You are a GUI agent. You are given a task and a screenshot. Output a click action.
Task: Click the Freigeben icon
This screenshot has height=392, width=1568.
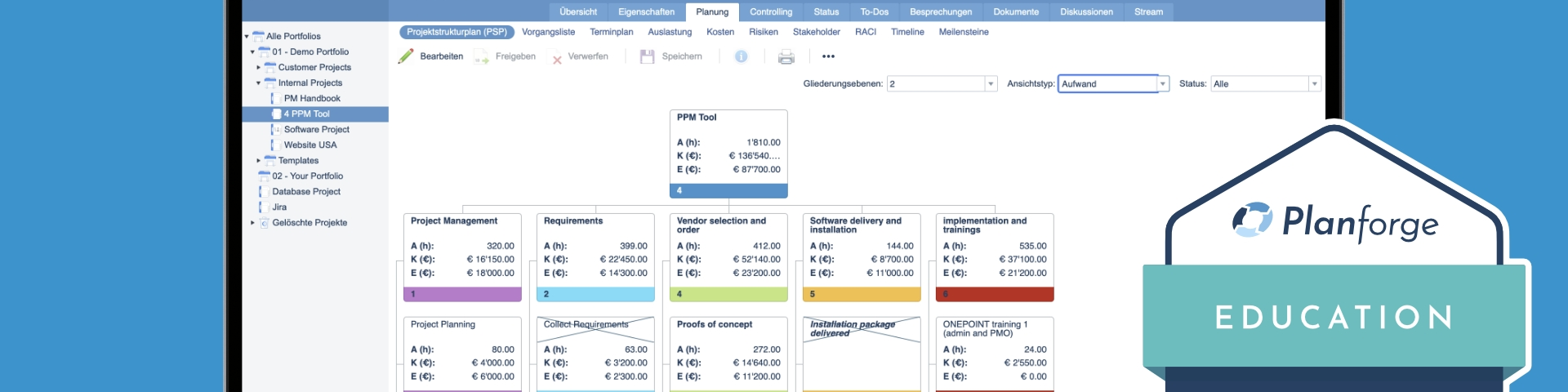(481, 57)
